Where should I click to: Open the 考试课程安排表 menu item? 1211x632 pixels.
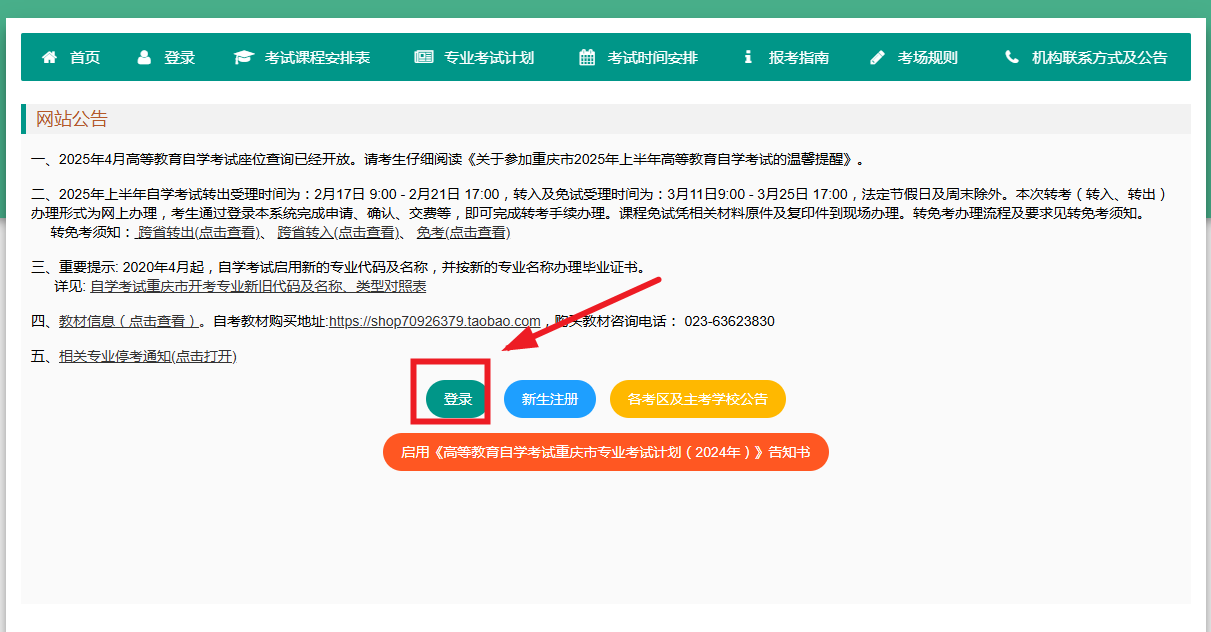(x=317, y=58)
